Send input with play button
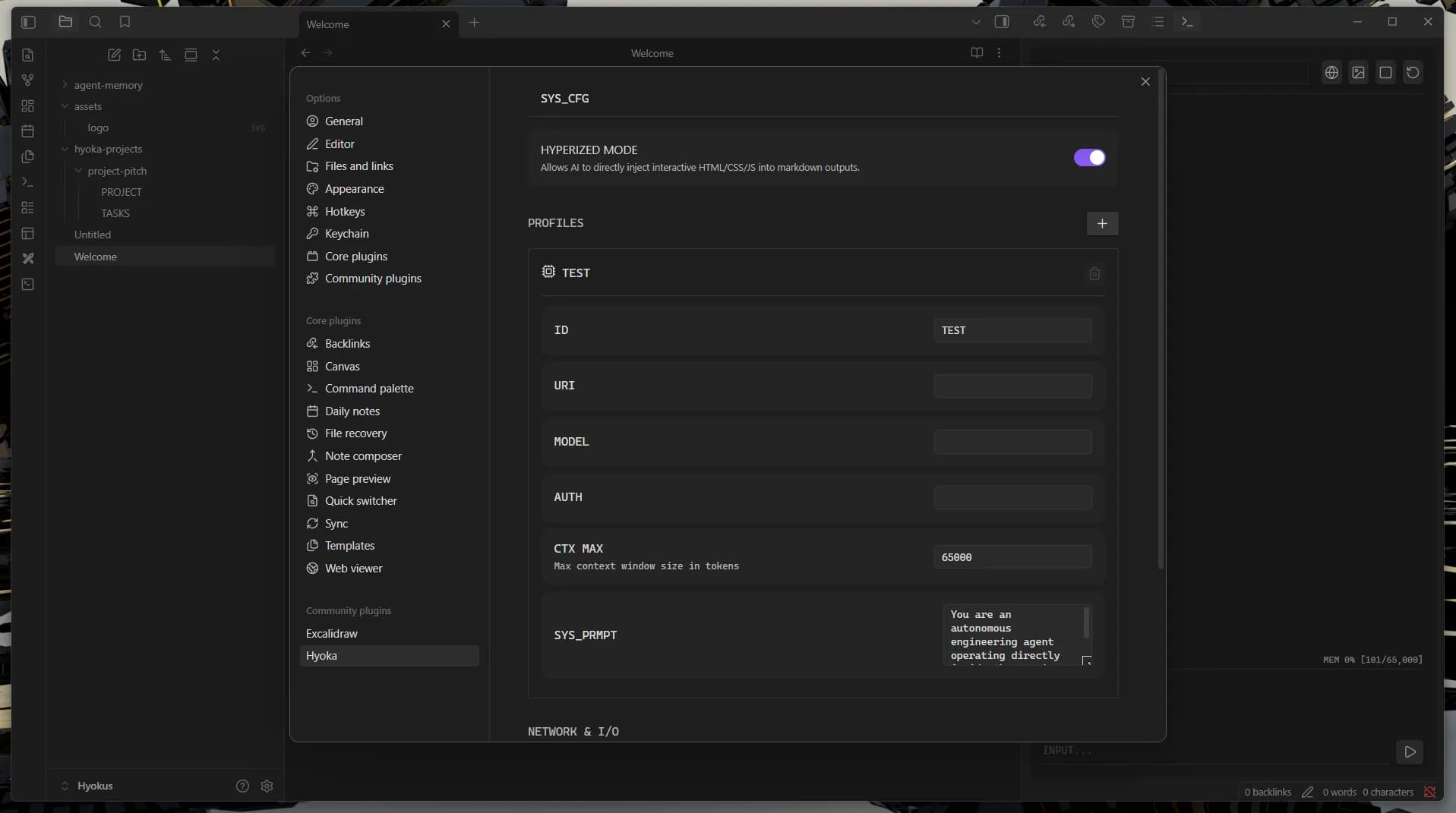 point(1410,752)
